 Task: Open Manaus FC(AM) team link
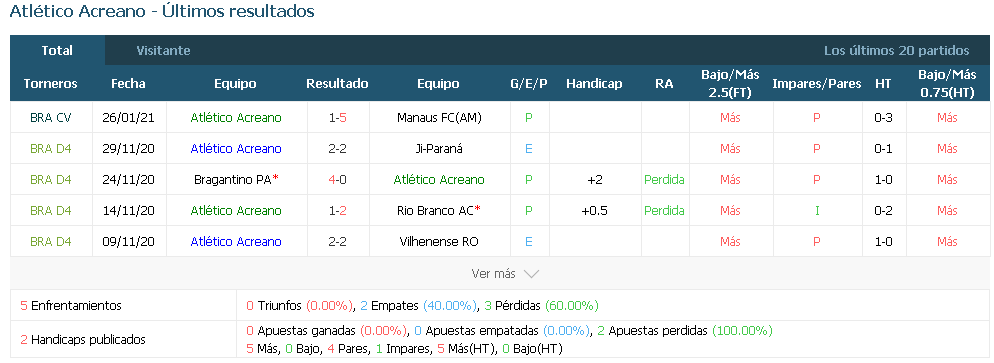click(439, 118)
